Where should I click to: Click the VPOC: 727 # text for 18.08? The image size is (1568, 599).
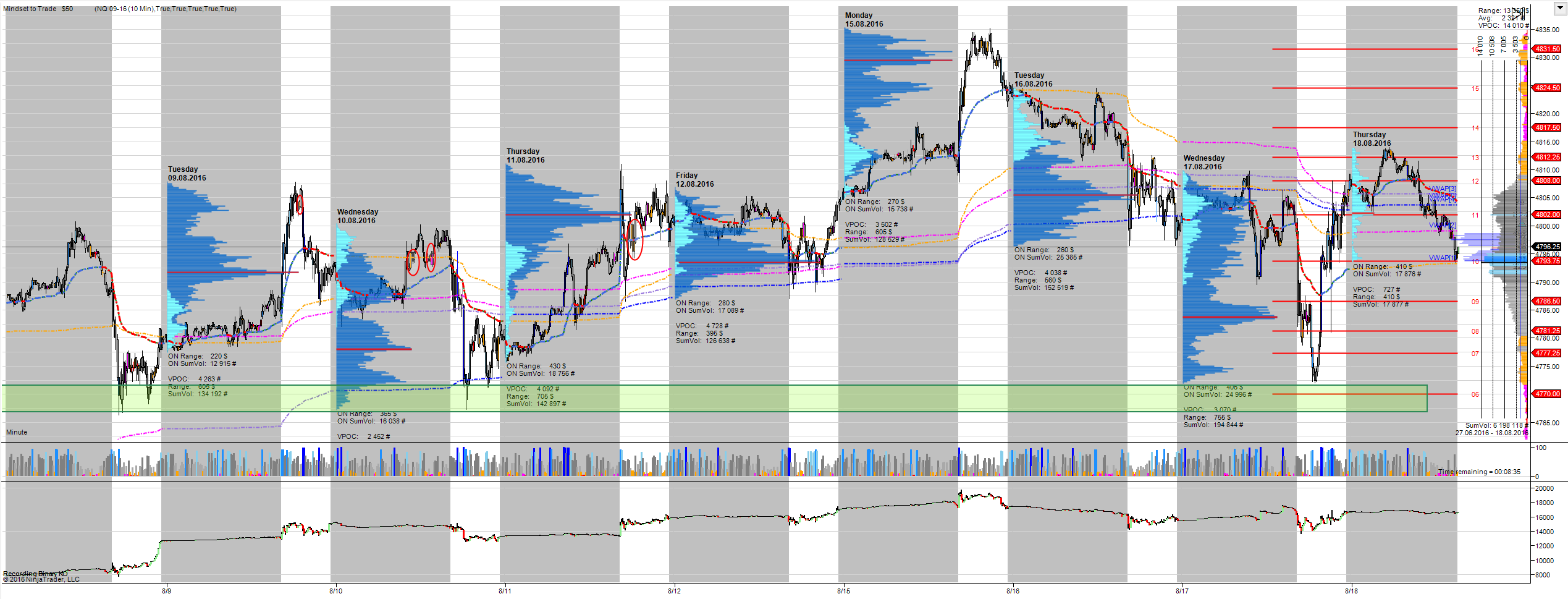point(1377,289)
